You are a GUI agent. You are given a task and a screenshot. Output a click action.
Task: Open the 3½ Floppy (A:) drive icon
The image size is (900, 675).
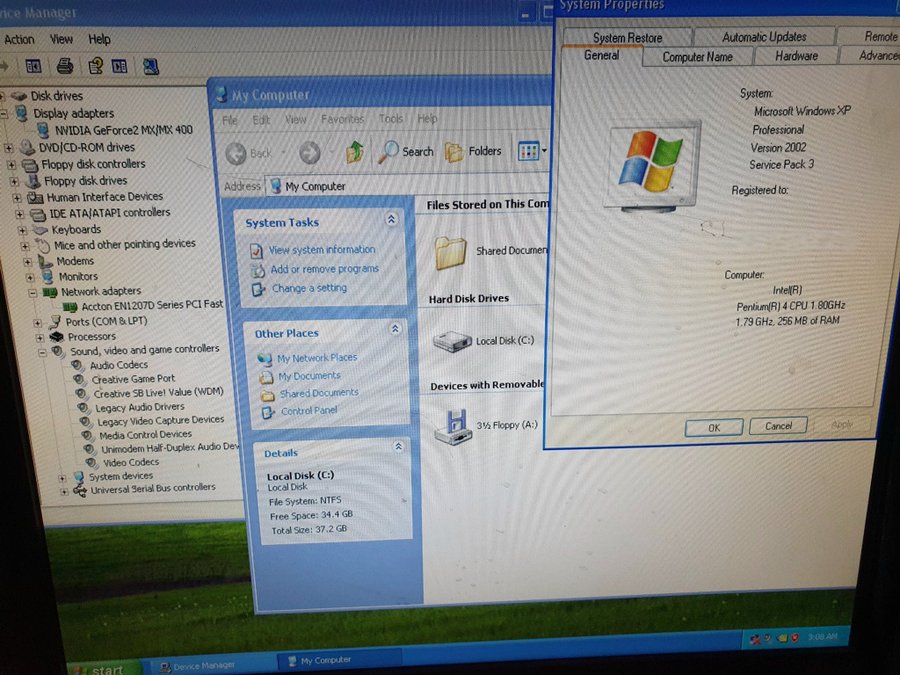452,425
